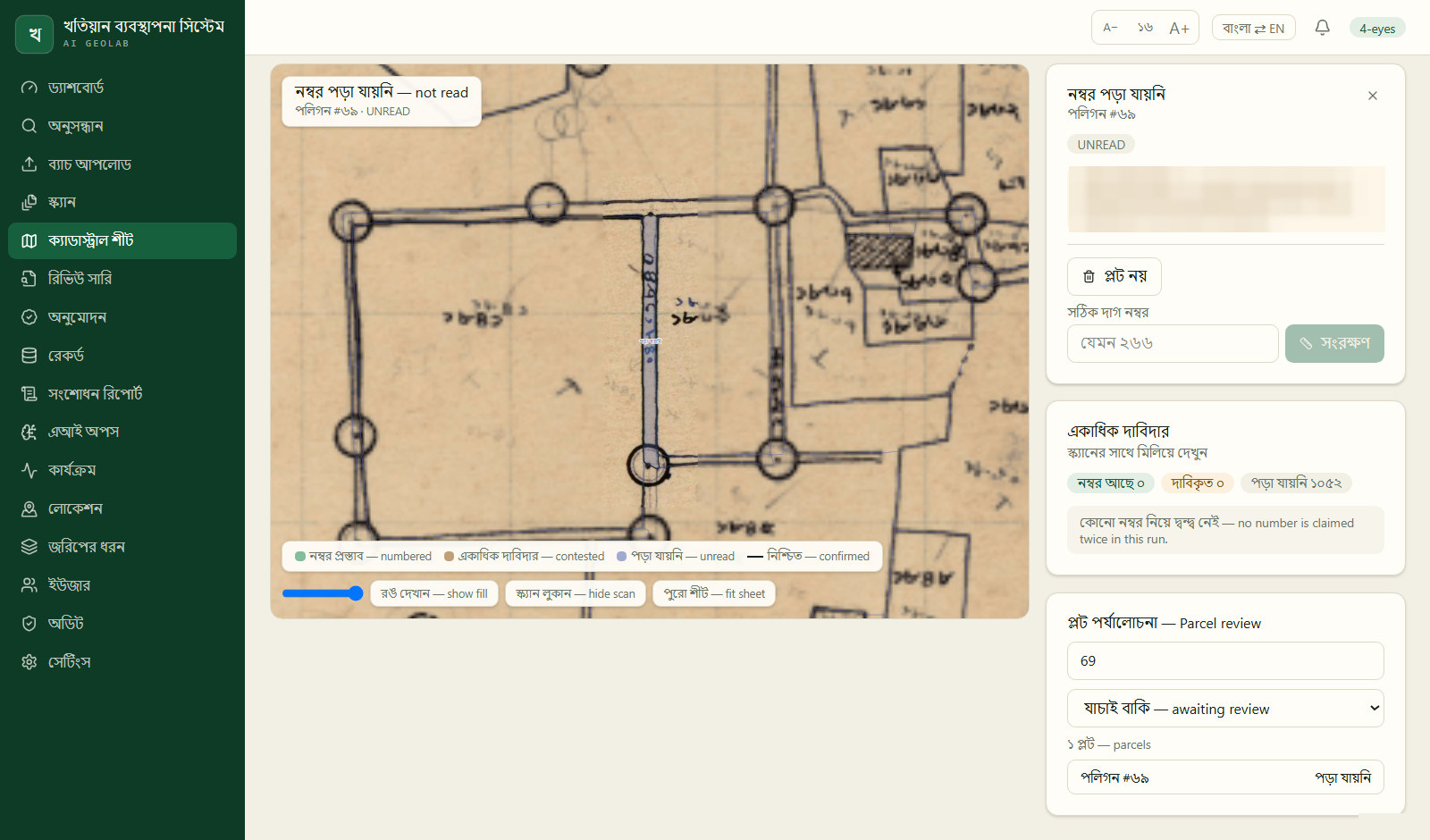The image size is (1430, 840).
Task: Toggle রঙ দেখান show fill
Action: 434,593
